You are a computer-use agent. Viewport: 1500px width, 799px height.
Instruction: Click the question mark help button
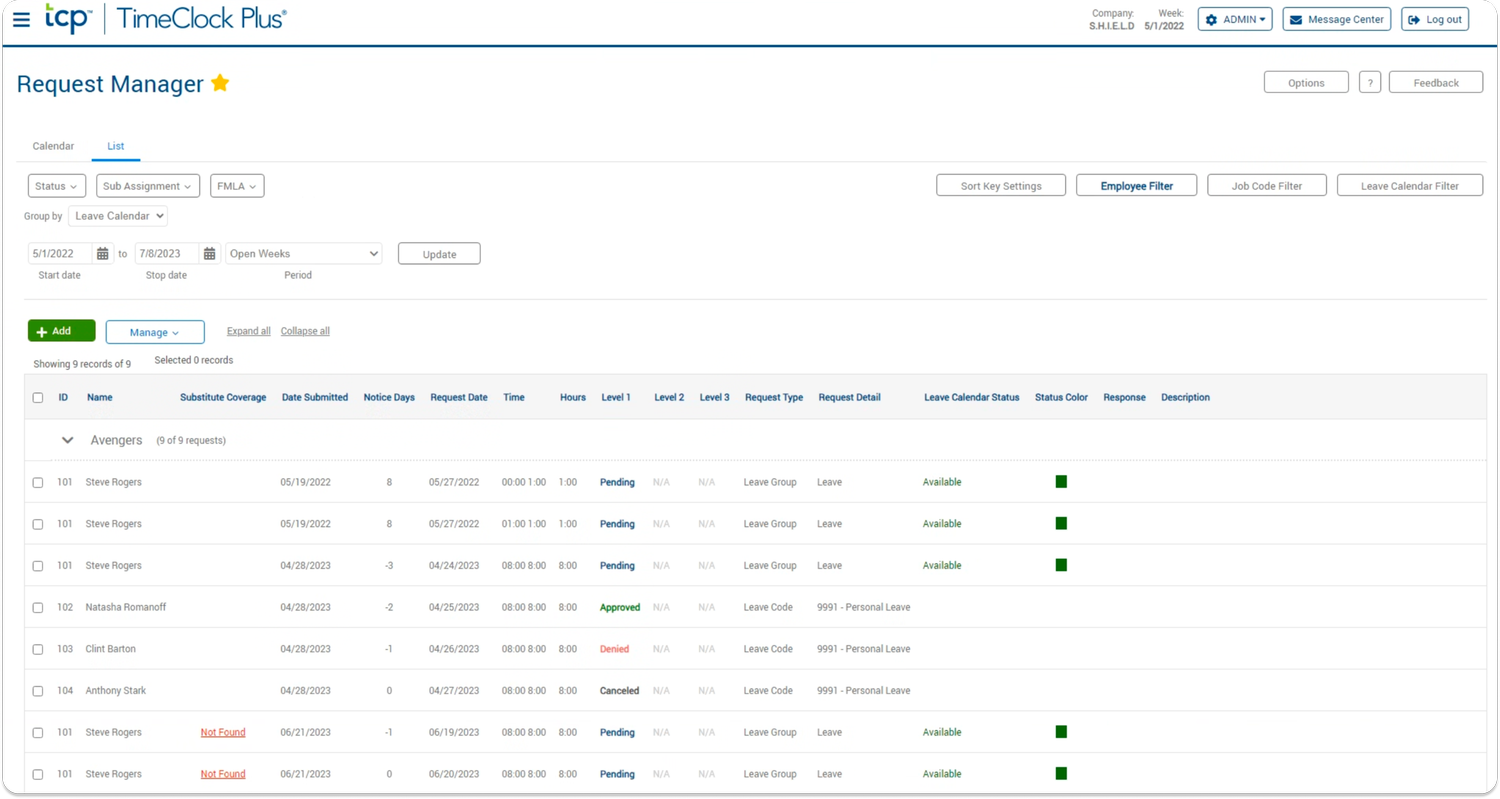point(1369,83)
